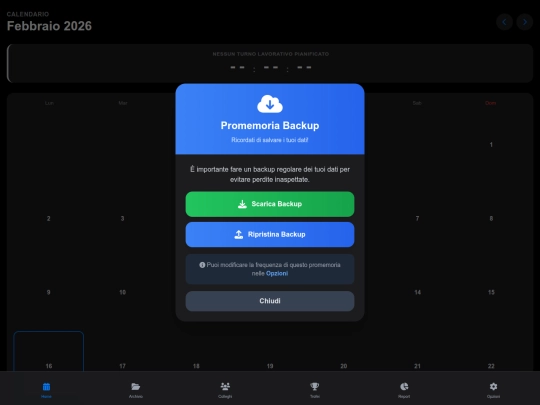Select day 19 in the calendar
The width and height of the screenshot is (540, 405).
tap(270, 366)
